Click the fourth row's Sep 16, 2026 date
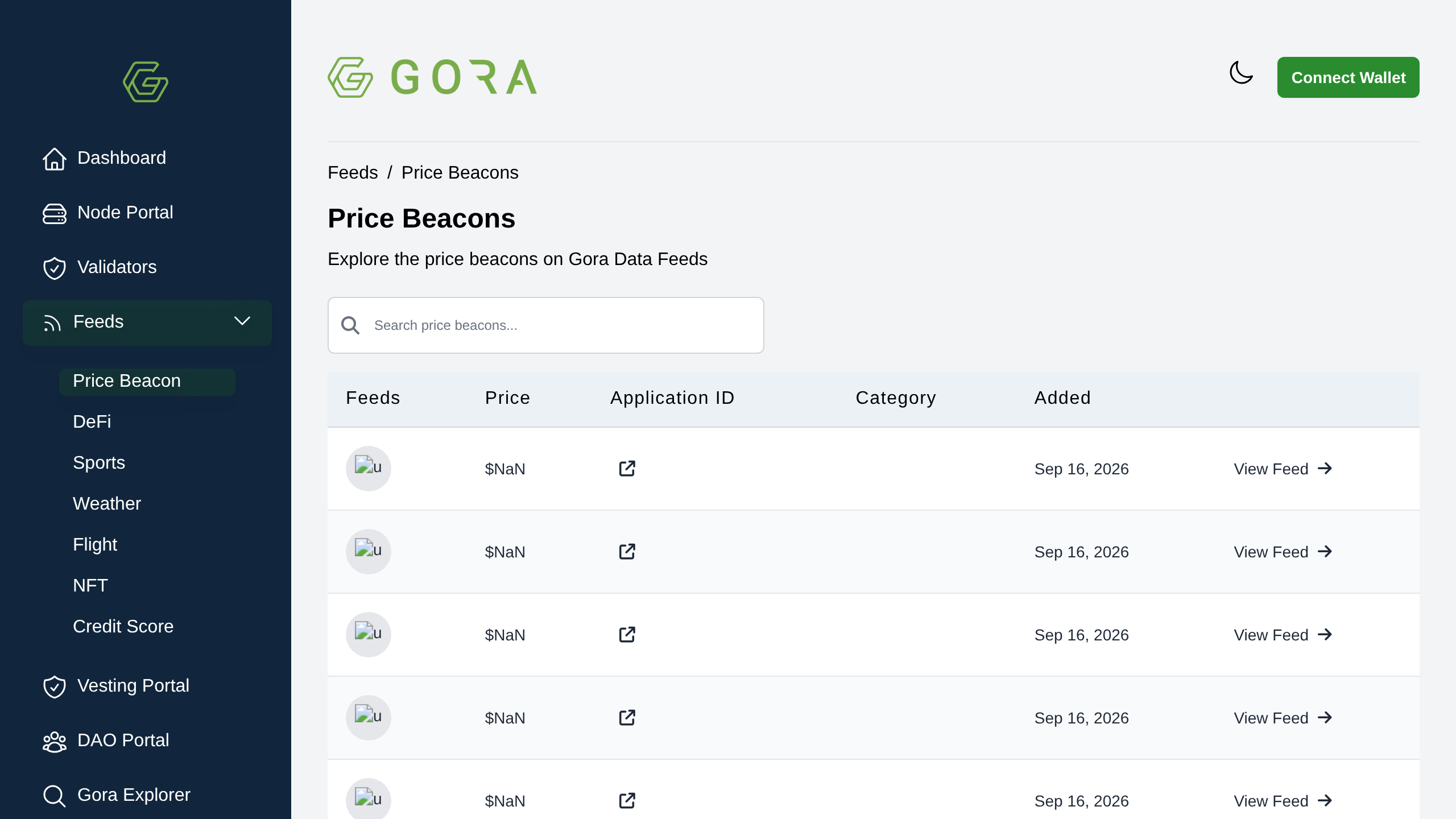 1081,718
